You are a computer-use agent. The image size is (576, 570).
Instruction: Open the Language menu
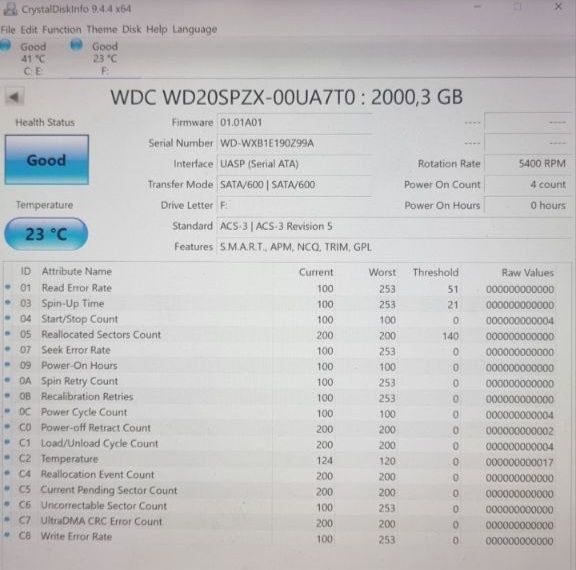tap(195, 29)
